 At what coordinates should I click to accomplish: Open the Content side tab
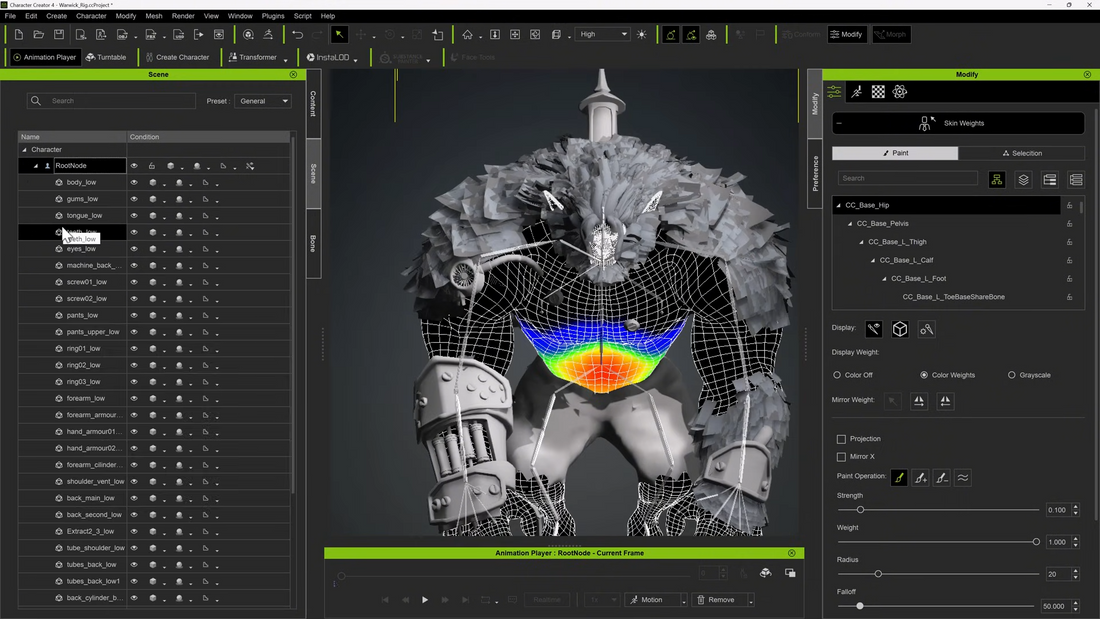pos(314,103)
